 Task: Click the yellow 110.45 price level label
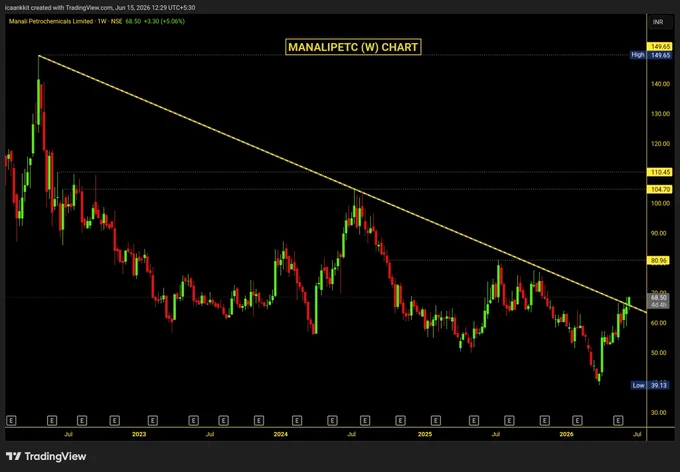[x=660, y=172]
